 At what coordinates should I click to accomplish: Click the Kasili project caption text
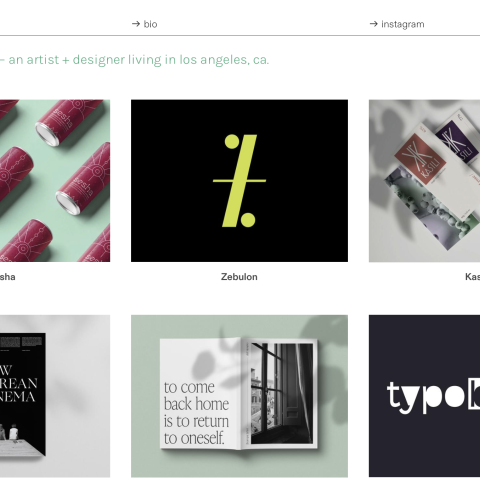tap(473, 277)
